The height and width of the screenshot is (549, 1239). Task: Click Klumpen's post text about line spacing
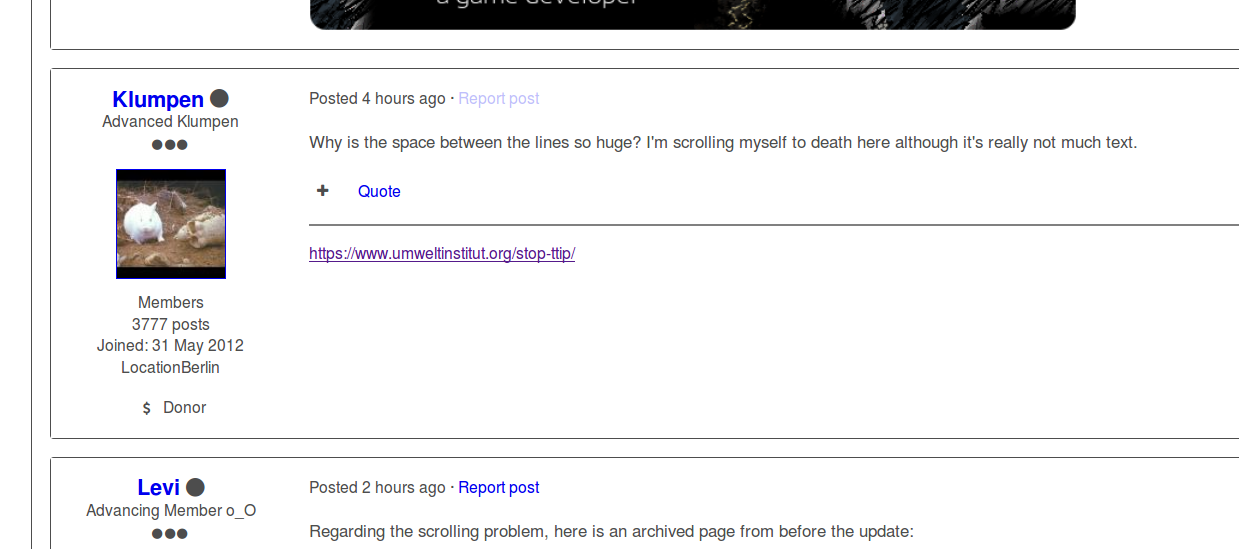click(723, 142)
